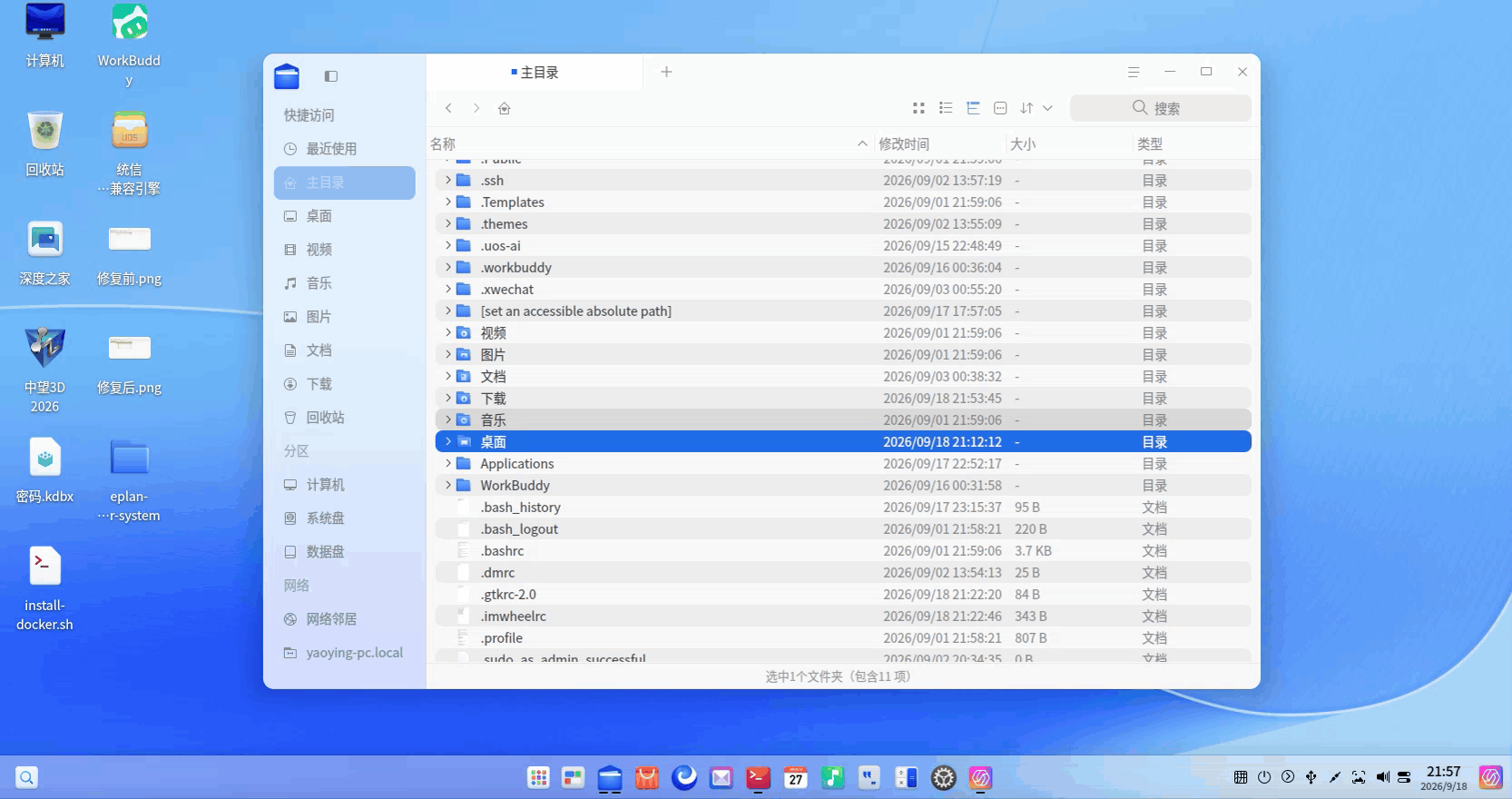Open 回收站 in the file manager sidebar
This screenshot has width=1512, height=799.
click(x=345, y=418)
